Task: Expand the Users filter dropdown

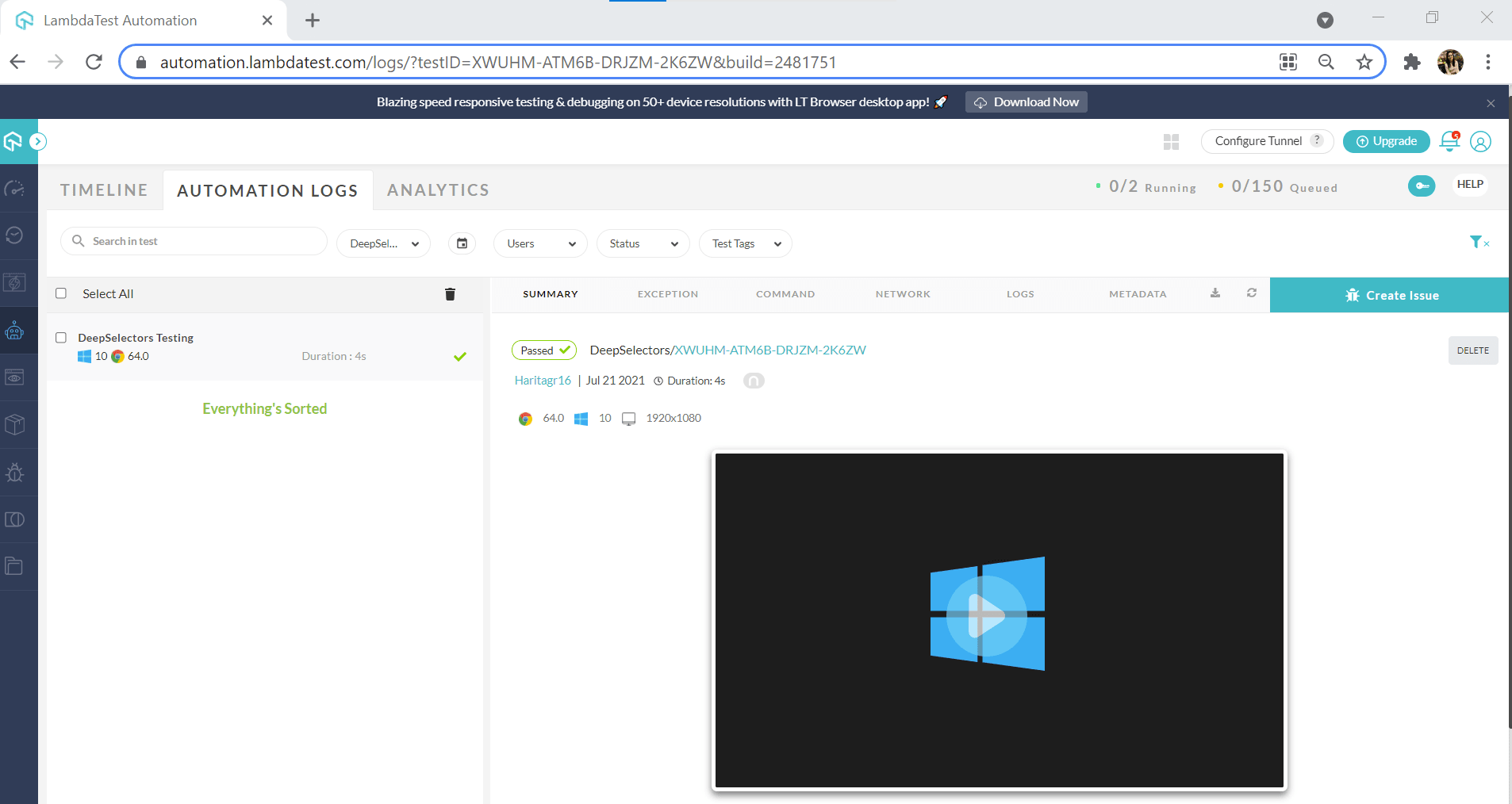Action: (540, 243)
